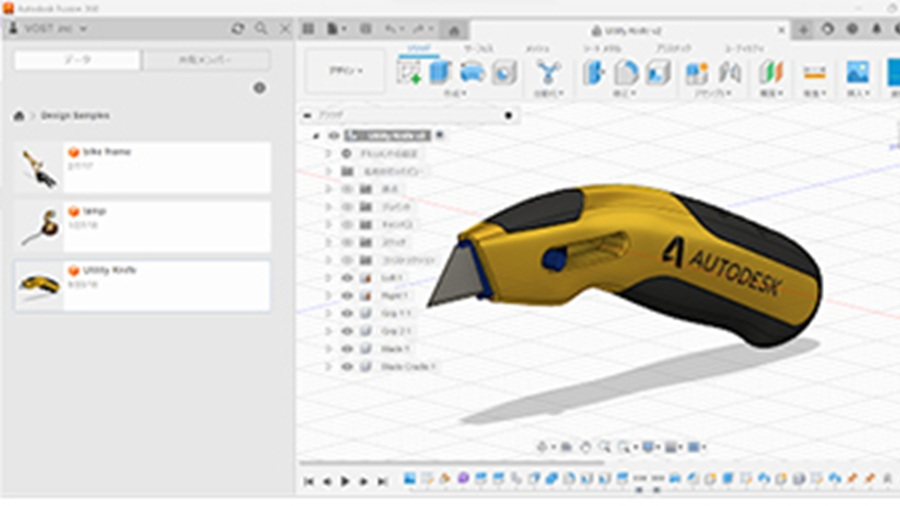Expand the Document Settings node
This screenshot has width=900, height=506.
[x=328, y=154]
